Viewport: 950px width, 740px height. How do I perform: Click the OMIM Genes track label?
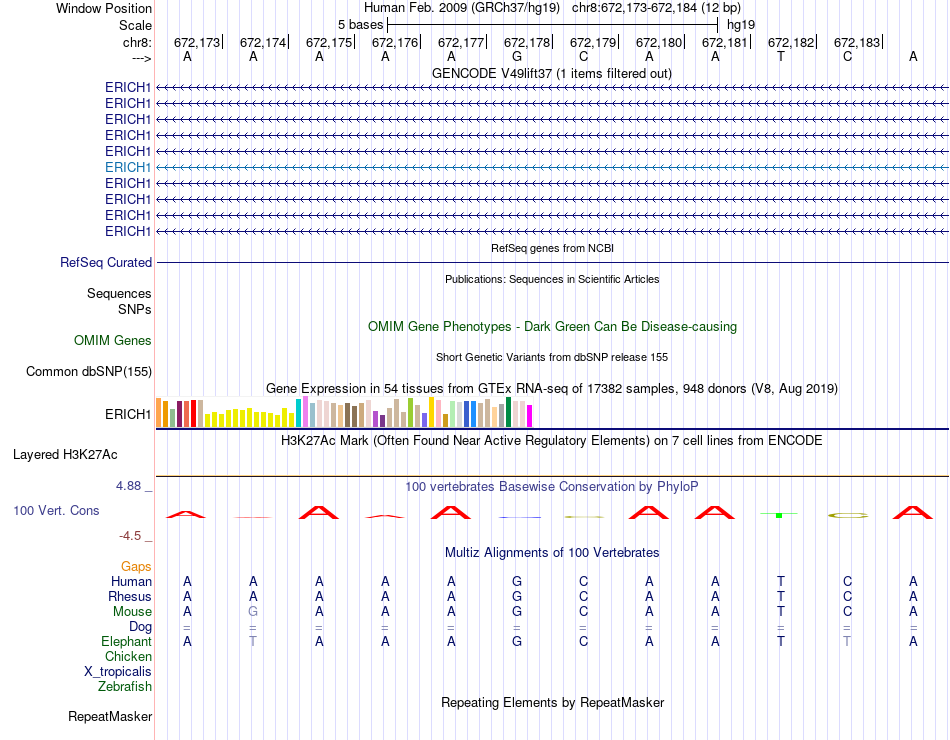point(113,341)
